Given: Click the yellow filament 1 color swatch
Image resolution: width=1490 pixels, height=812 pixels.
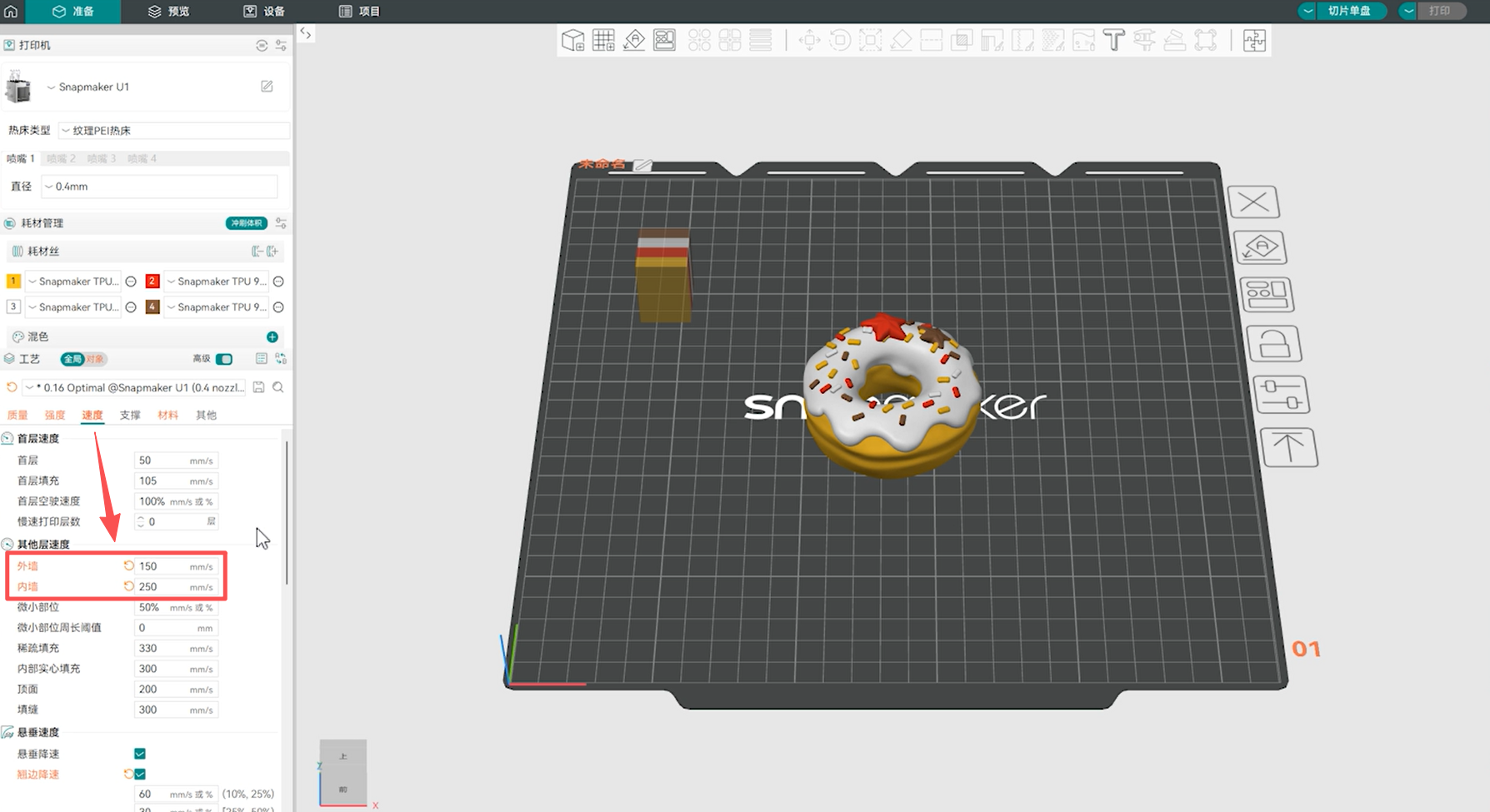Looking at the screenshot, I should click(13, 281).
